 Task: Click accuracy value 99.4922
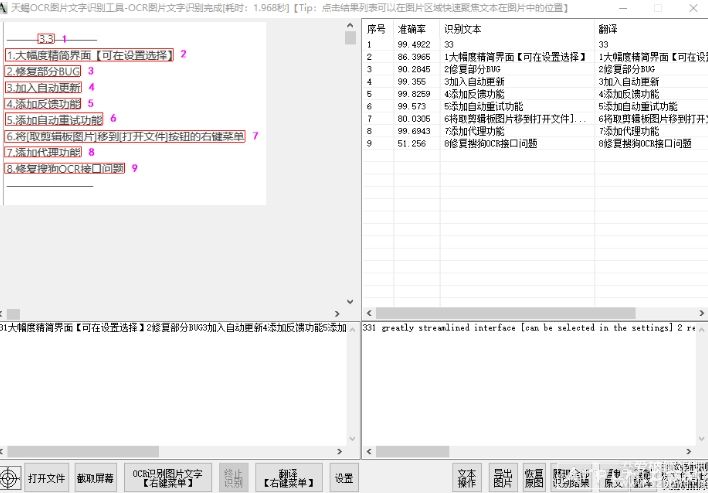(414, 44)
